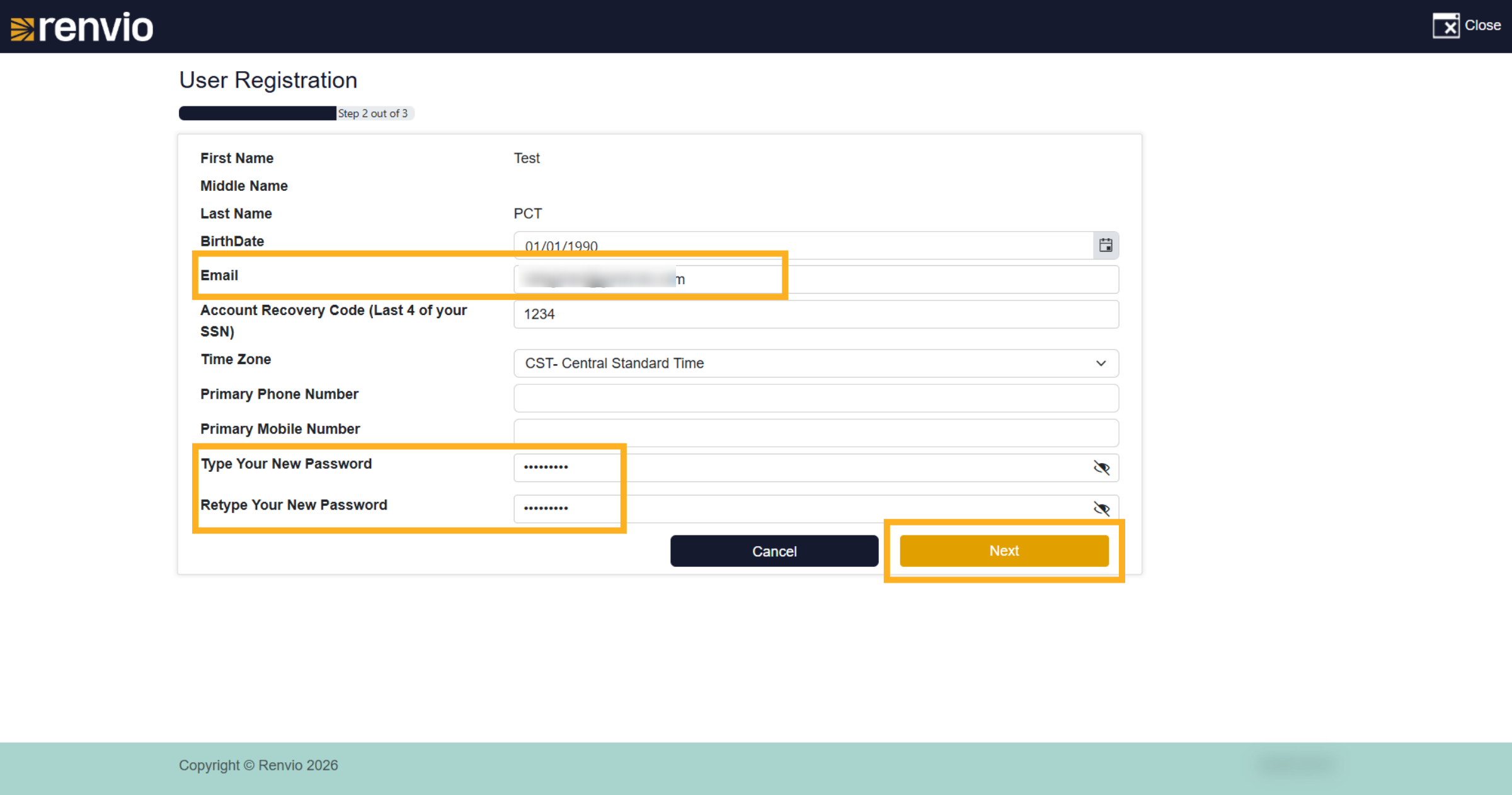Viewport: 1512px width, 795px height.
Task: Click the 'First Name' label
Action: pos(237,158)
